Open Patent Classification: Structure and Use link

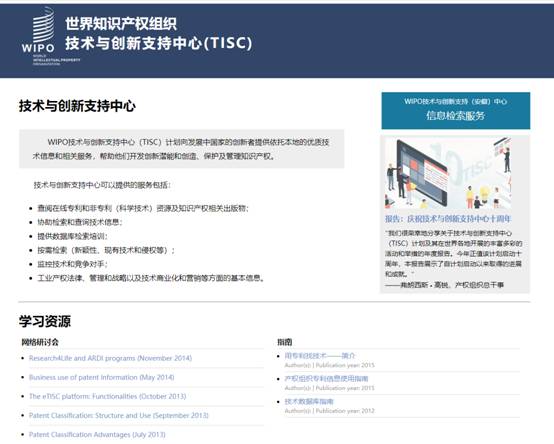coord(119,415)
